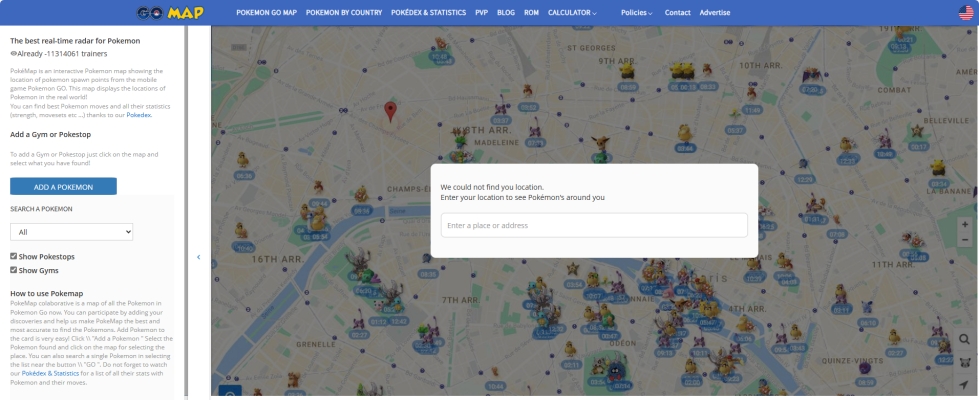Open the PVP menu item

481,12
